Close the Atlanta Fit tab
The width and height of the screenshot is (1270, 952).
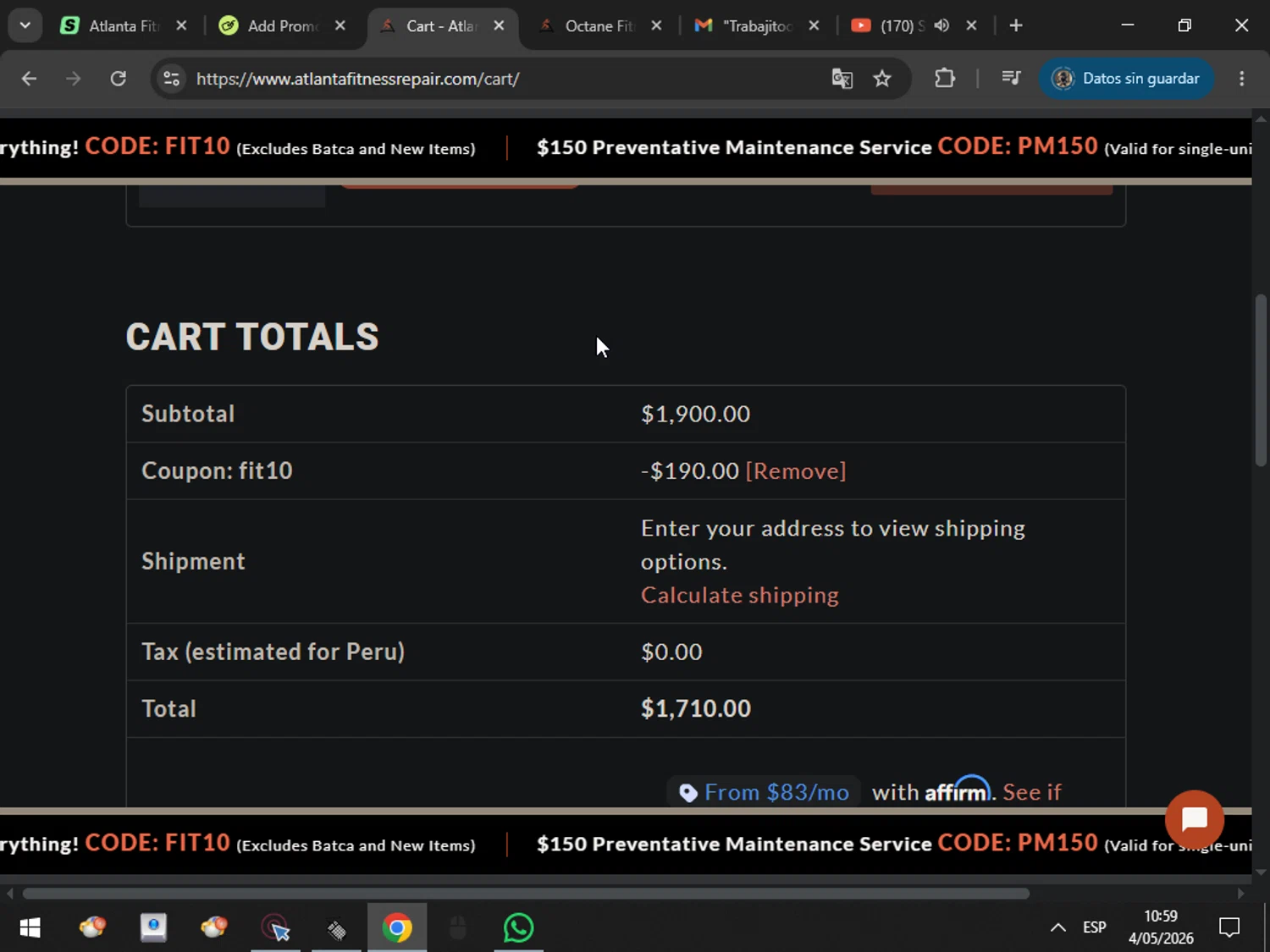[x=181, y=25]
